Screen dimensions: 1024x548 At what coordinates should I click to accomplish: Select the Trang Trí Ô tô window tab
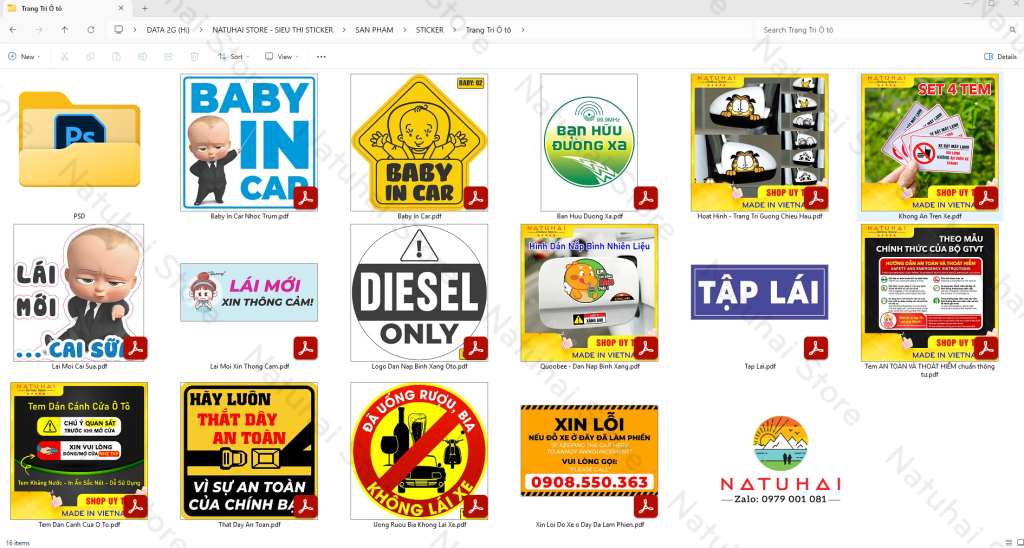65,8
